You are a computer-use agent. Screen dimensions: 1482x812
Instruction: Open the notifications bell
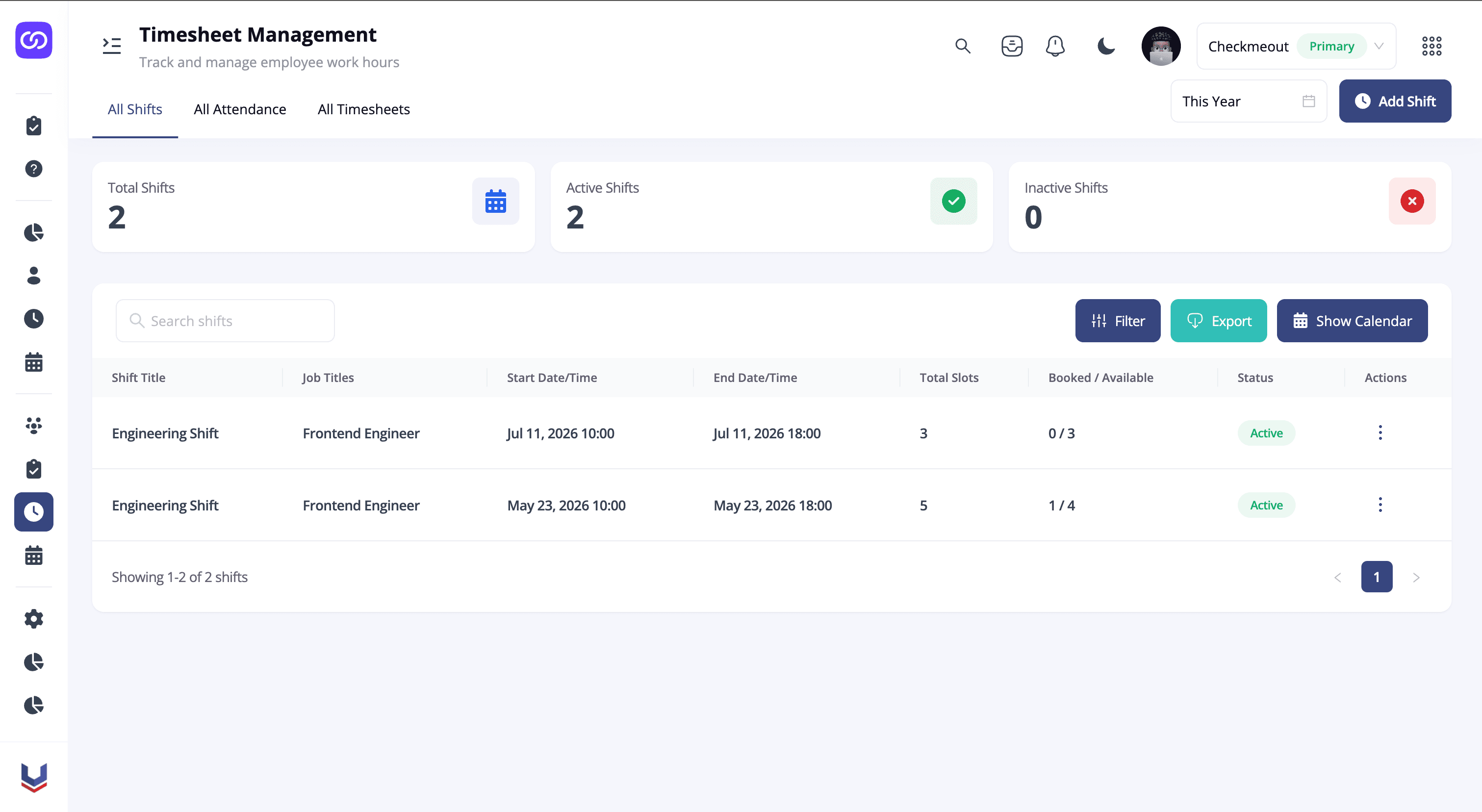click(x=1055, y=46)
